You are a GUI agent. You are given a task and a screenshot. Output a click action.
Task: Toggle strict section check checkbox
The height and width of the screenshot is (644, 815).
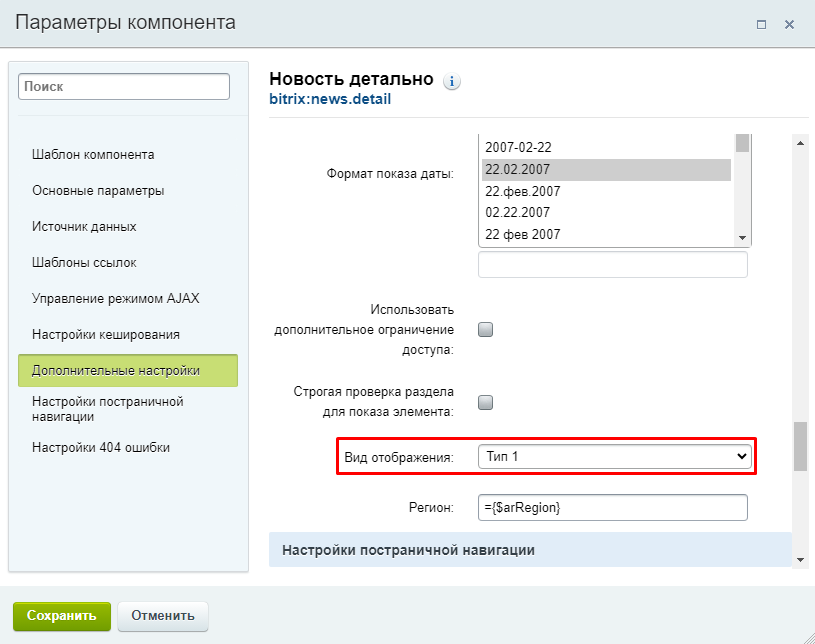485,402
